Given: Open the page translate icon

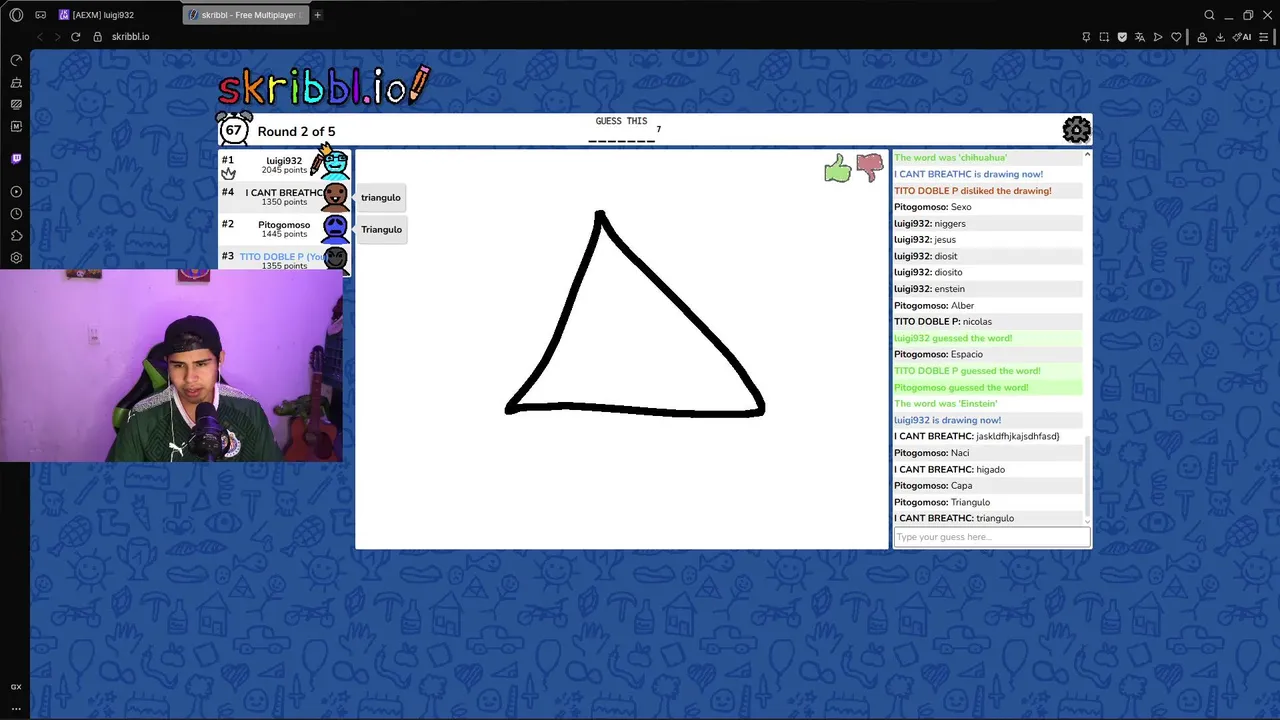Looking at the screenshot, I should (x=1140, y=37).
